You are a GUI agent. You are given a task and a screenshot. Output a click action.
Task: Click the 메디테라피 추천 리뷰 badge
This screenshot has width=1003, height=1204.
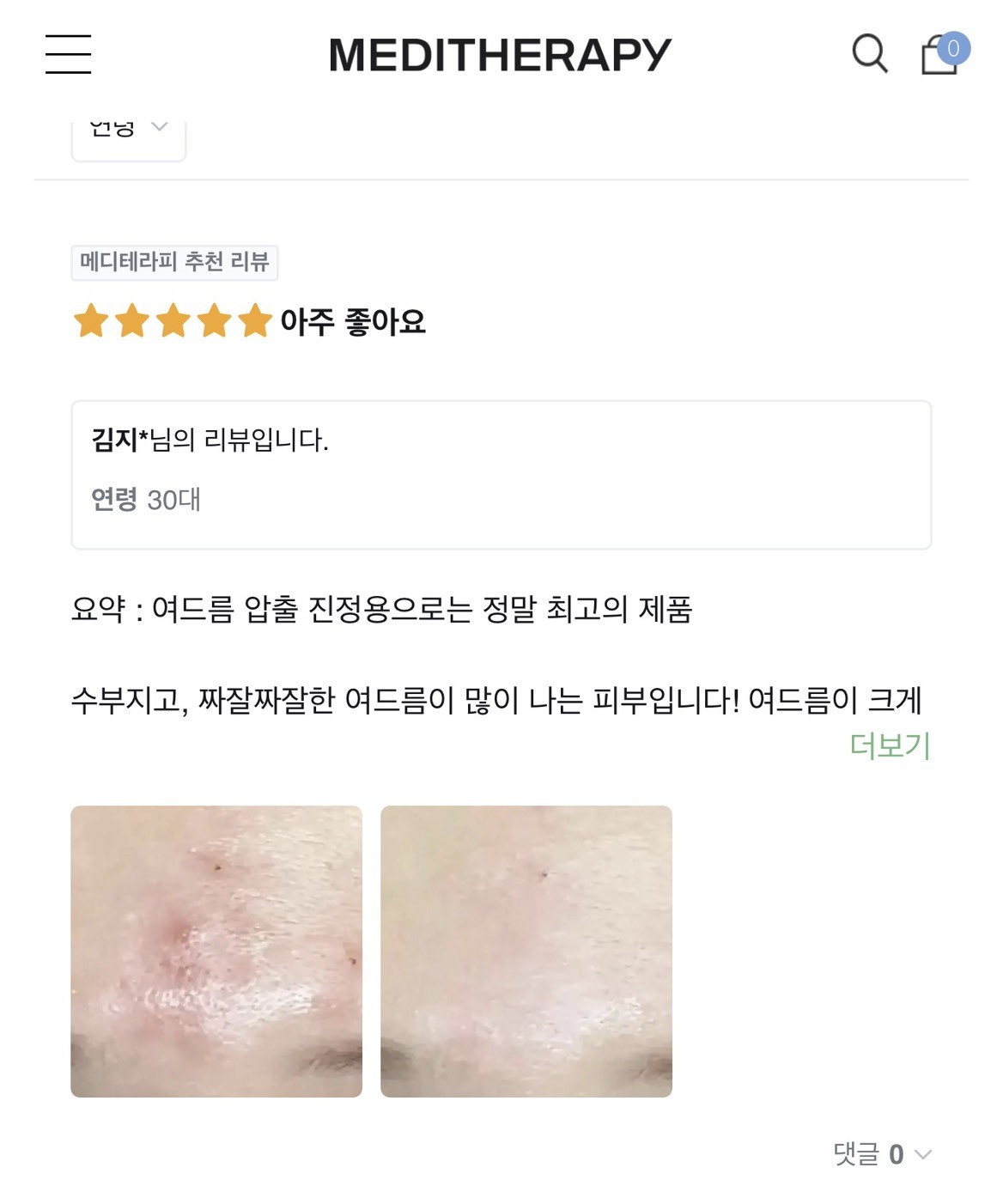pos(174,262)
